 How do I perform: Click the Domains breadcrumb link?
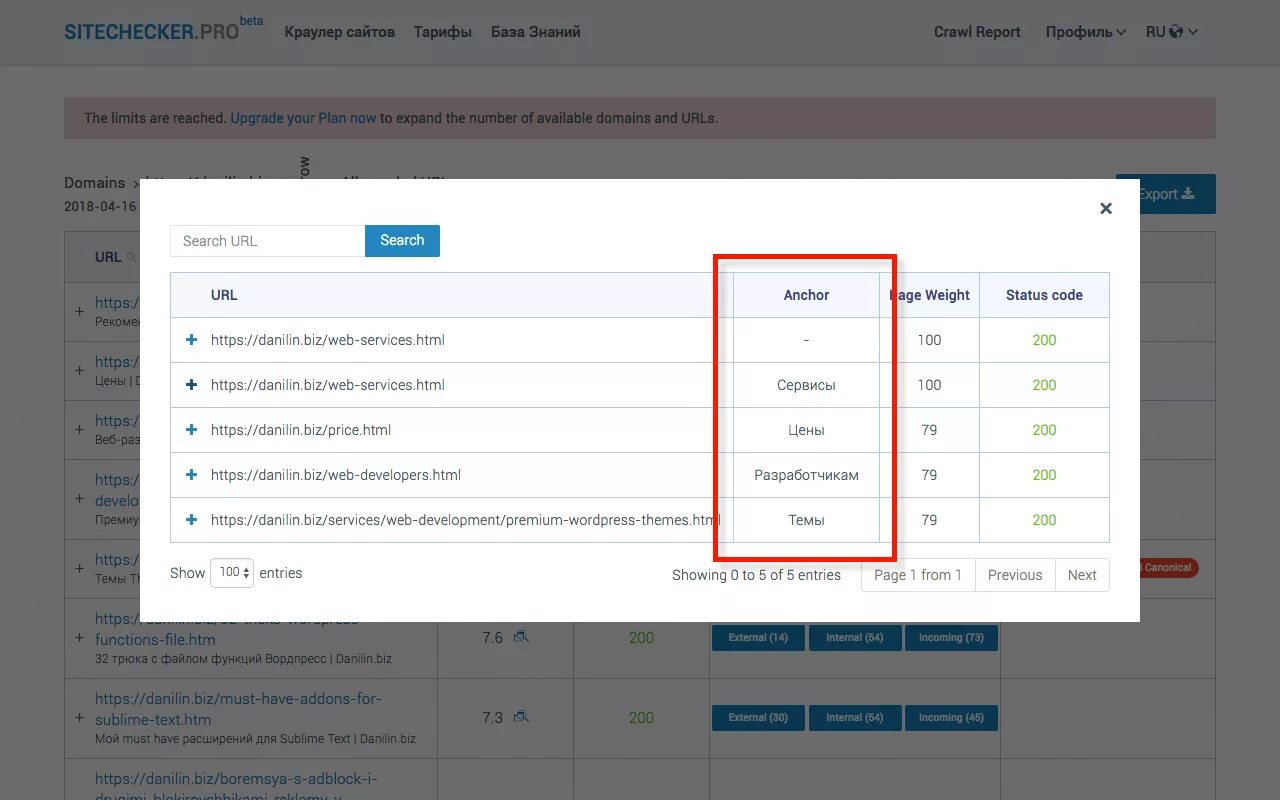[95, 183]
